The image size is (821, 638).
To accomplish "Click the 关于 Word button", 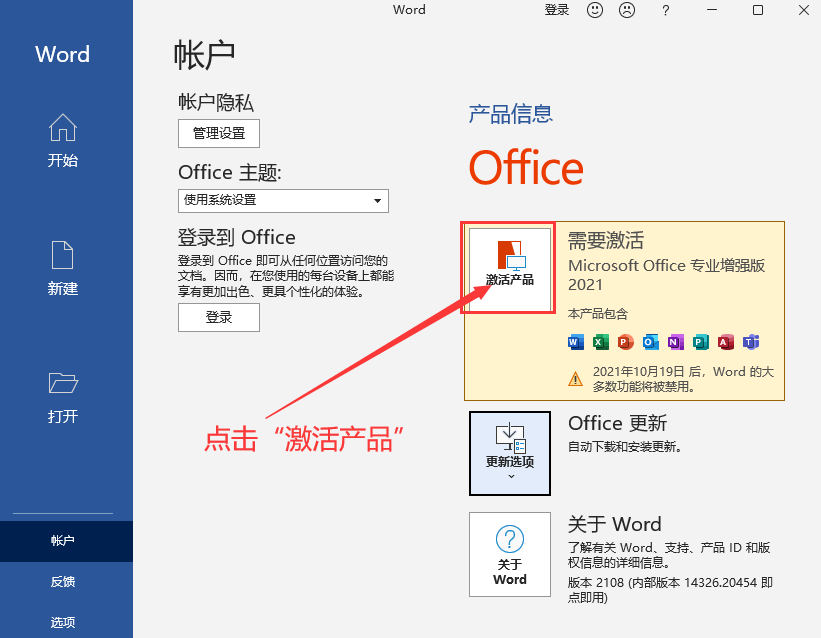I will click(510, 554).
